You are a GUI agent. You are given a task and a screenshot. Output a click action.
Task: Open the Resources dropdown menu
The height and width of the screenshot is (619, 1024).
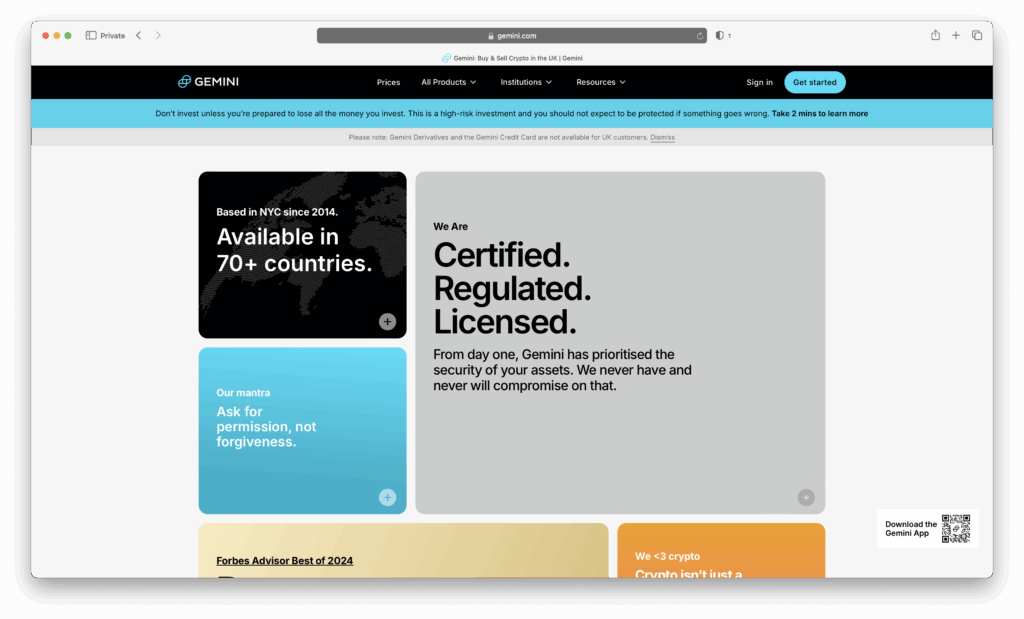(x=601, y=82)
